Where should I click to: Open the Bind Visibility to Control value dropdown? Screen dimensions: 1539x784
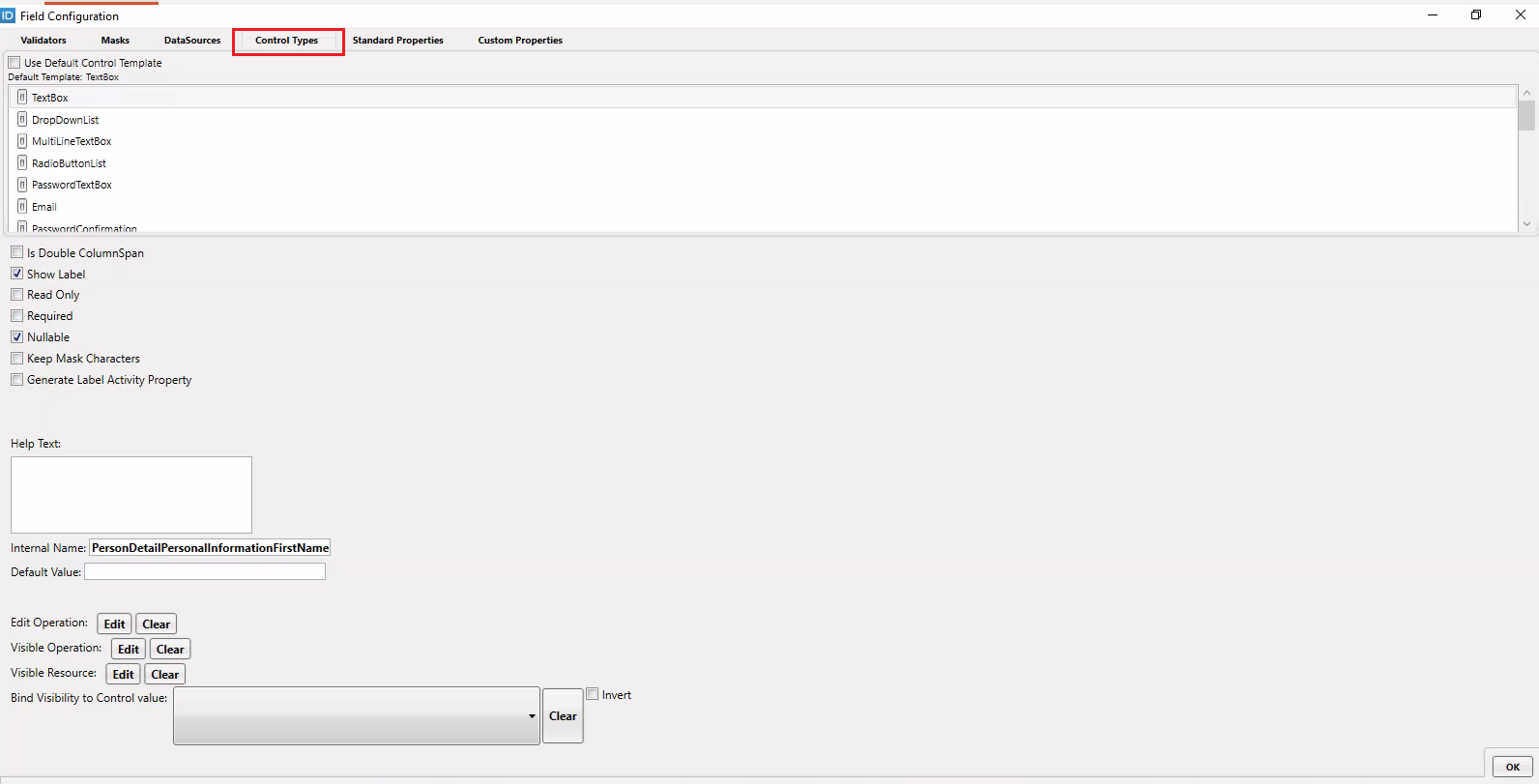point(357,716)
